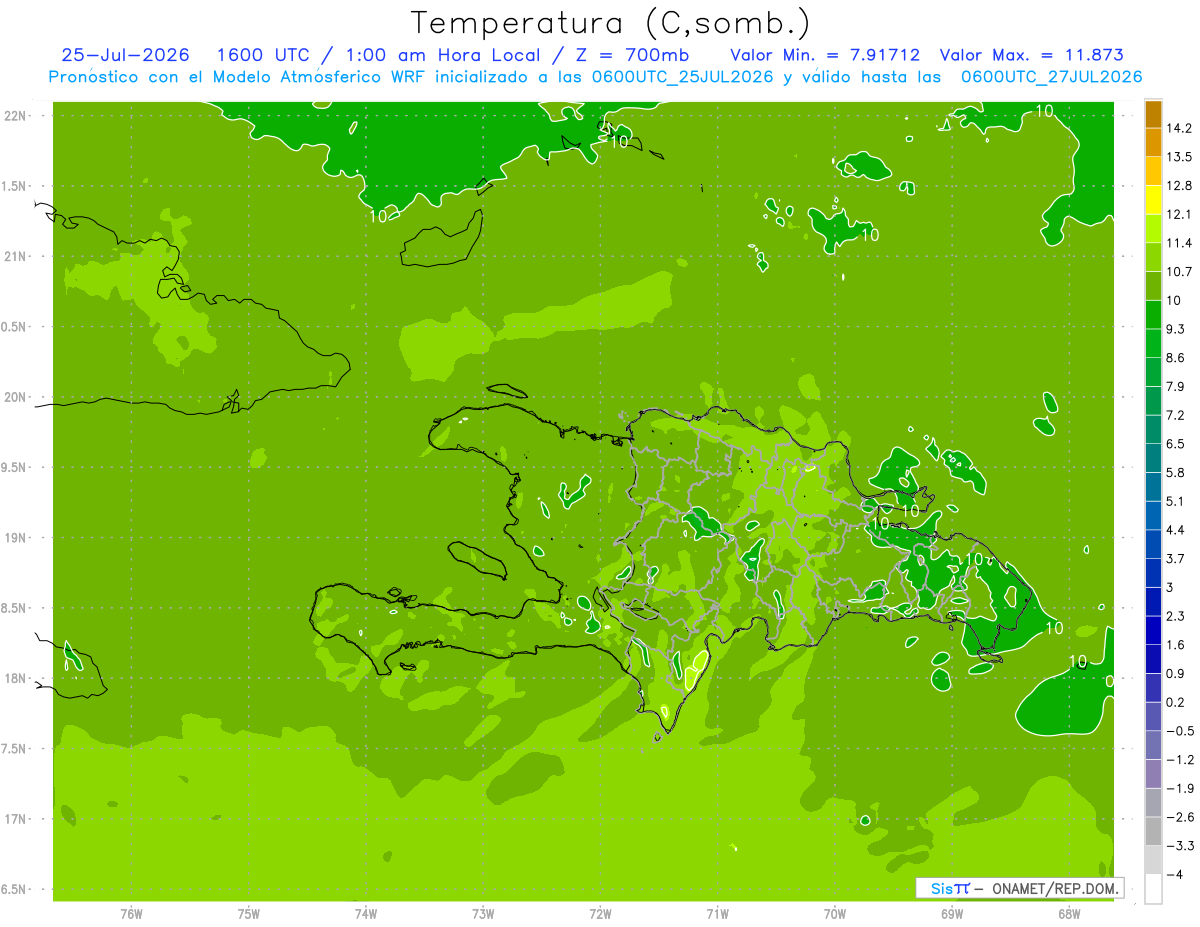Click the "76W" longitude axis label
The width and height of the screenshot is (1200, 927).
coord(131,914)
